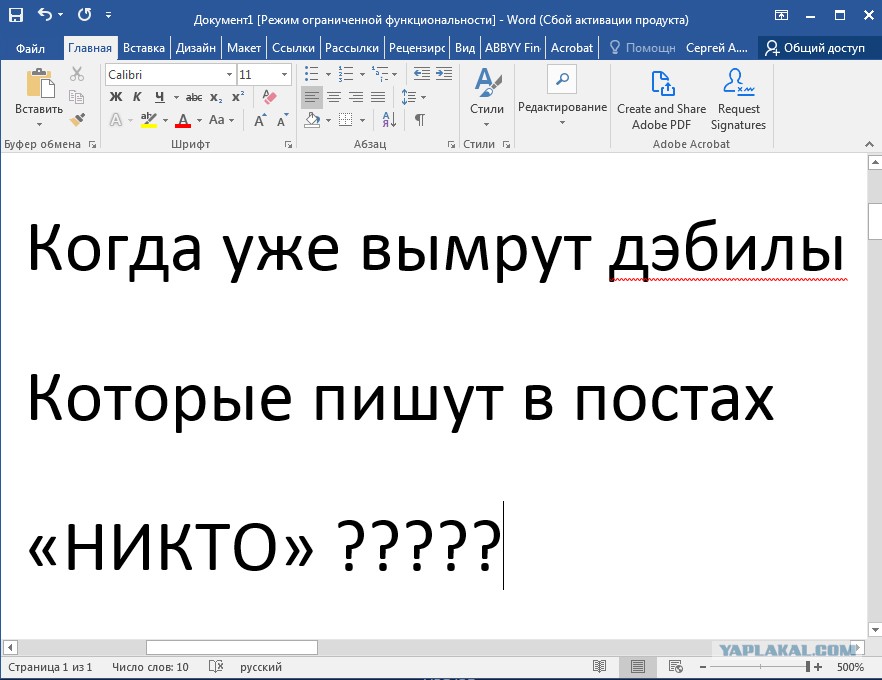Open borders button

pyautogui.click(x=345, y=120)
